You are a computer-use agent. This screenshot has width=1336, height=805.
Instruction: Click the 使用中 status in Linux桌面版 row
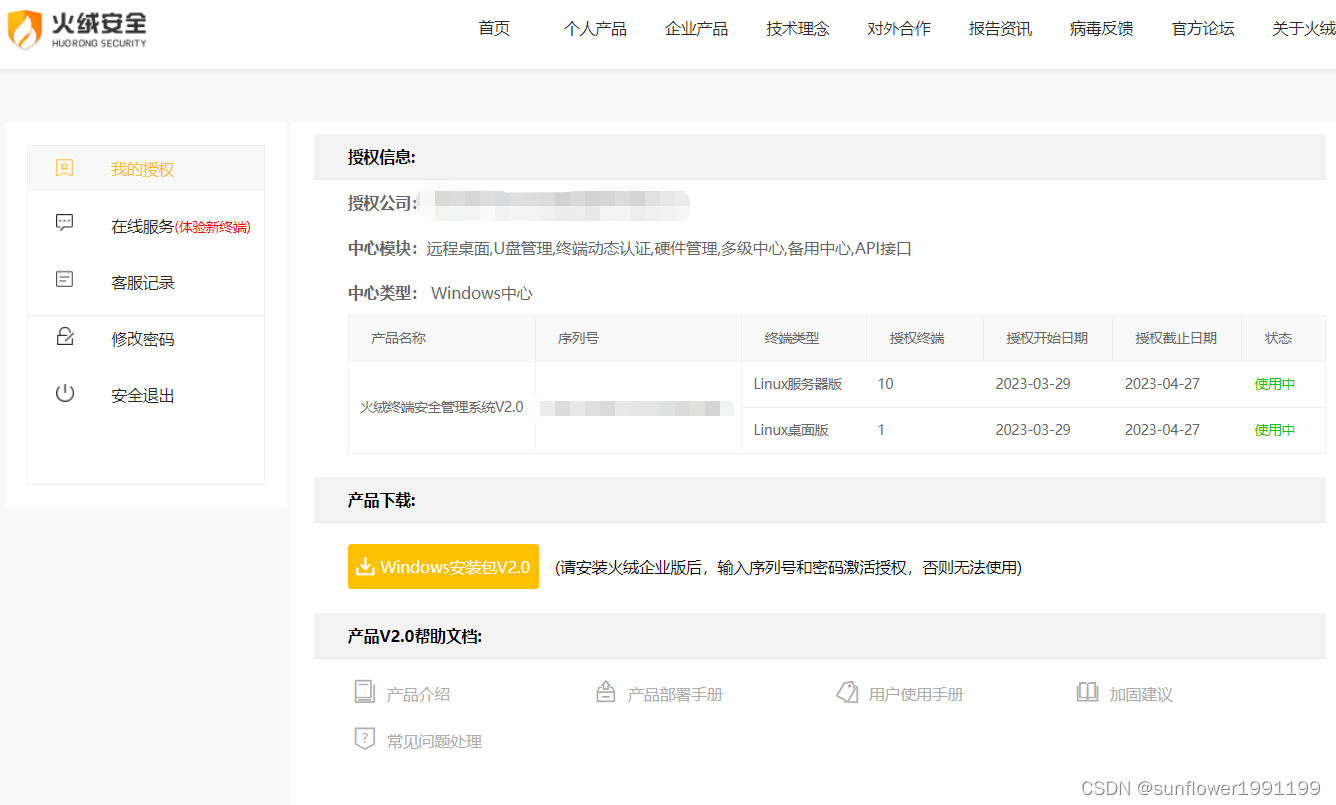[x=1275, y=430]
